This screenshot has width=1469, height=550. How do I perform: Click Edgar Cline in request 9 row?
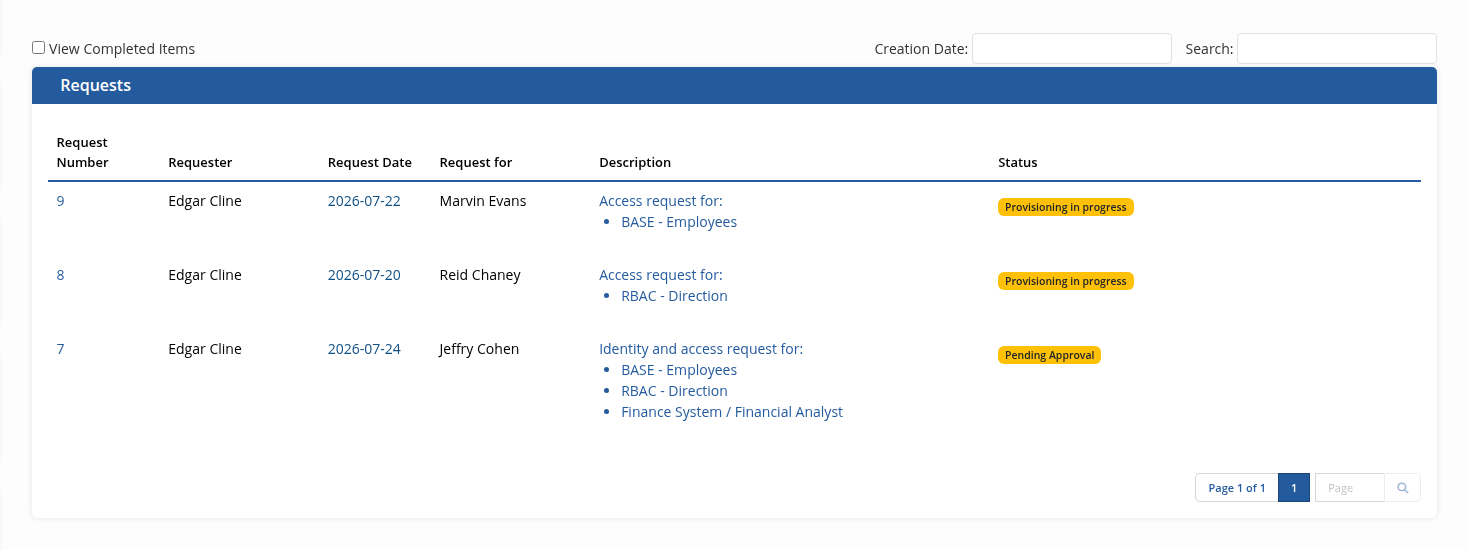[x=205, y=201]
